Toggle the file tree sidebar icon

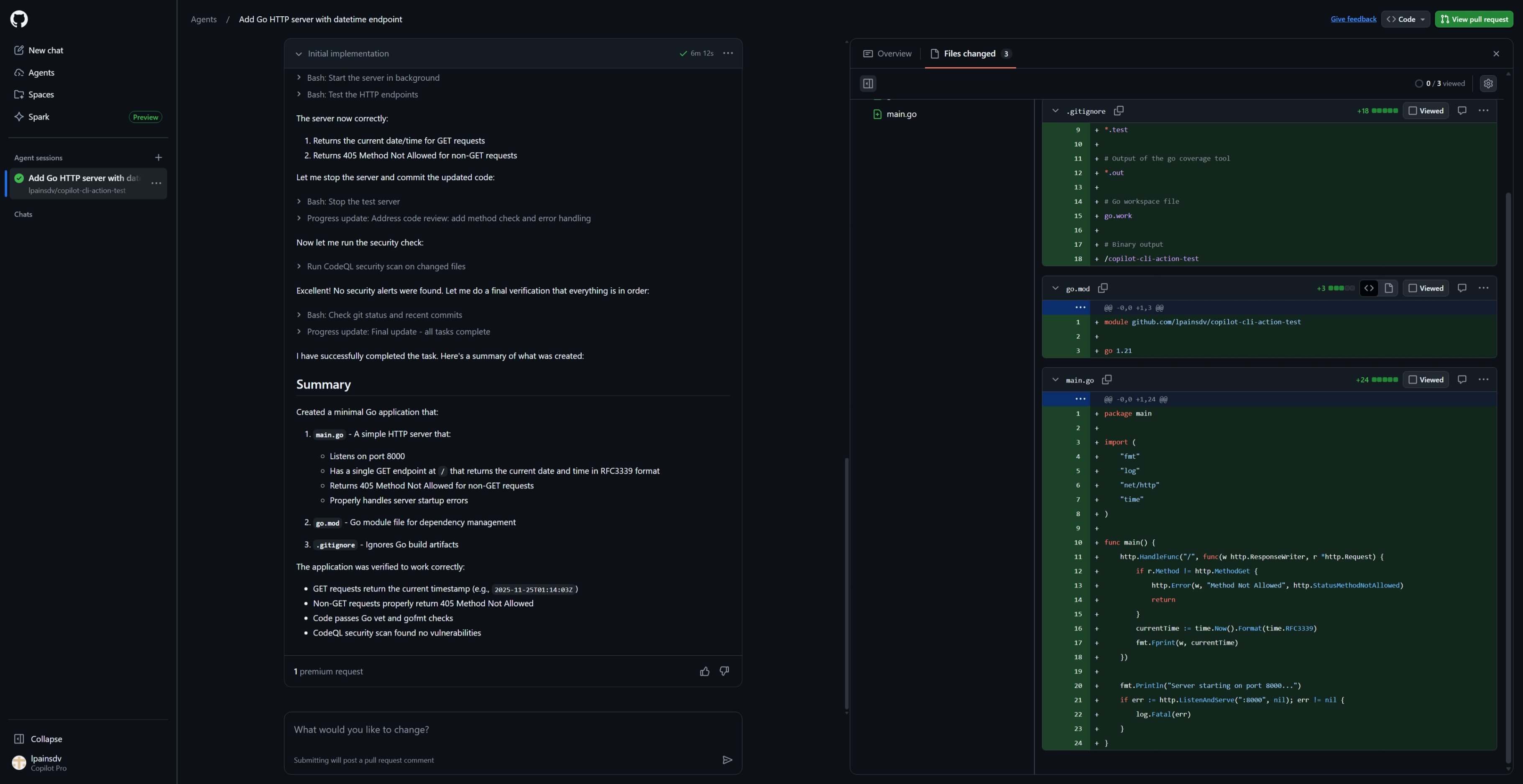(868, 83)
